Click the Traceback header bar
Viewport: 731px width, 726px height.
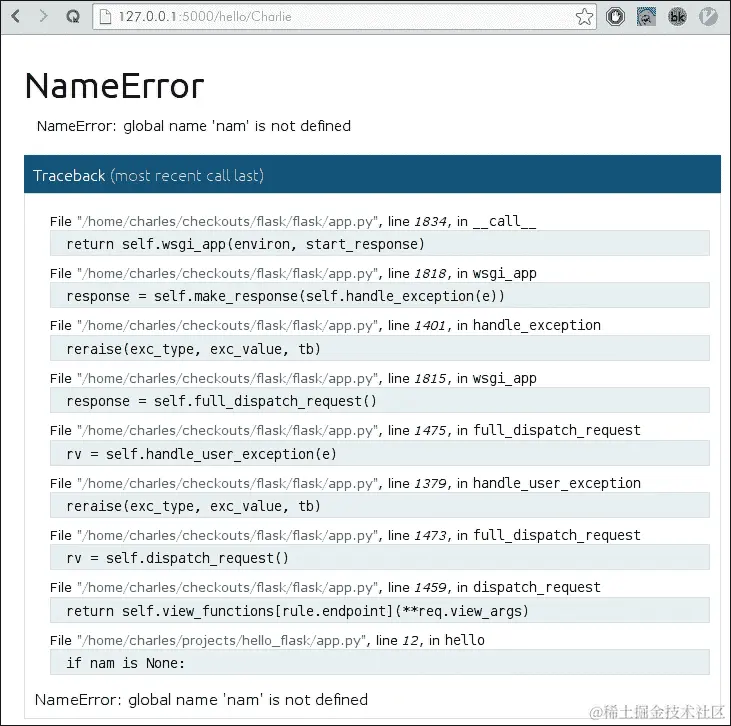[x=372, y=174]
